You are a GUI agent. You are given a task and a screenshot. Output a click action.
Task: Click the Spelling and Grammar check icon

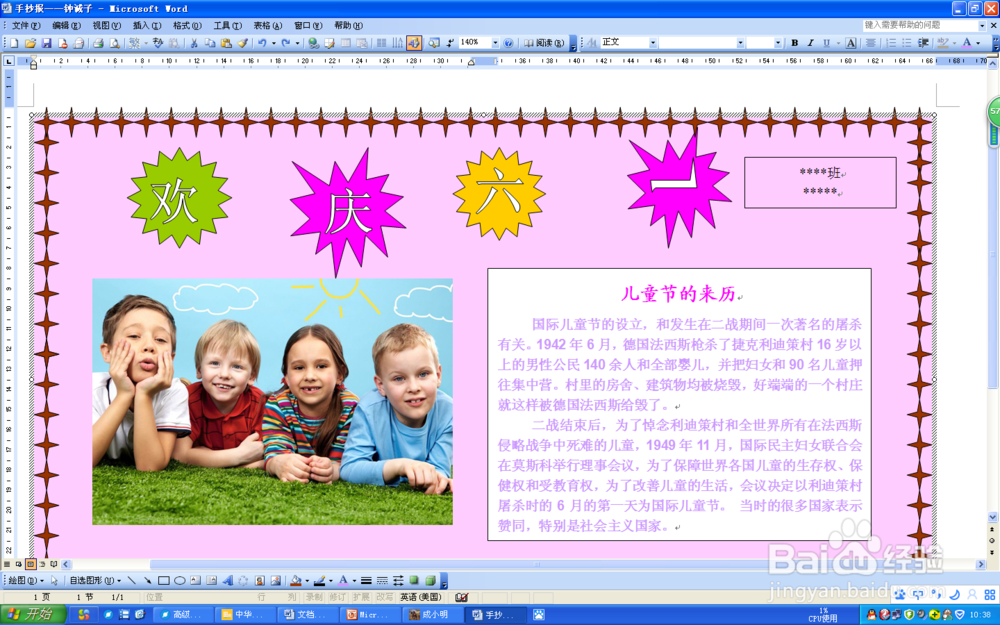click(x=158, y=42)
